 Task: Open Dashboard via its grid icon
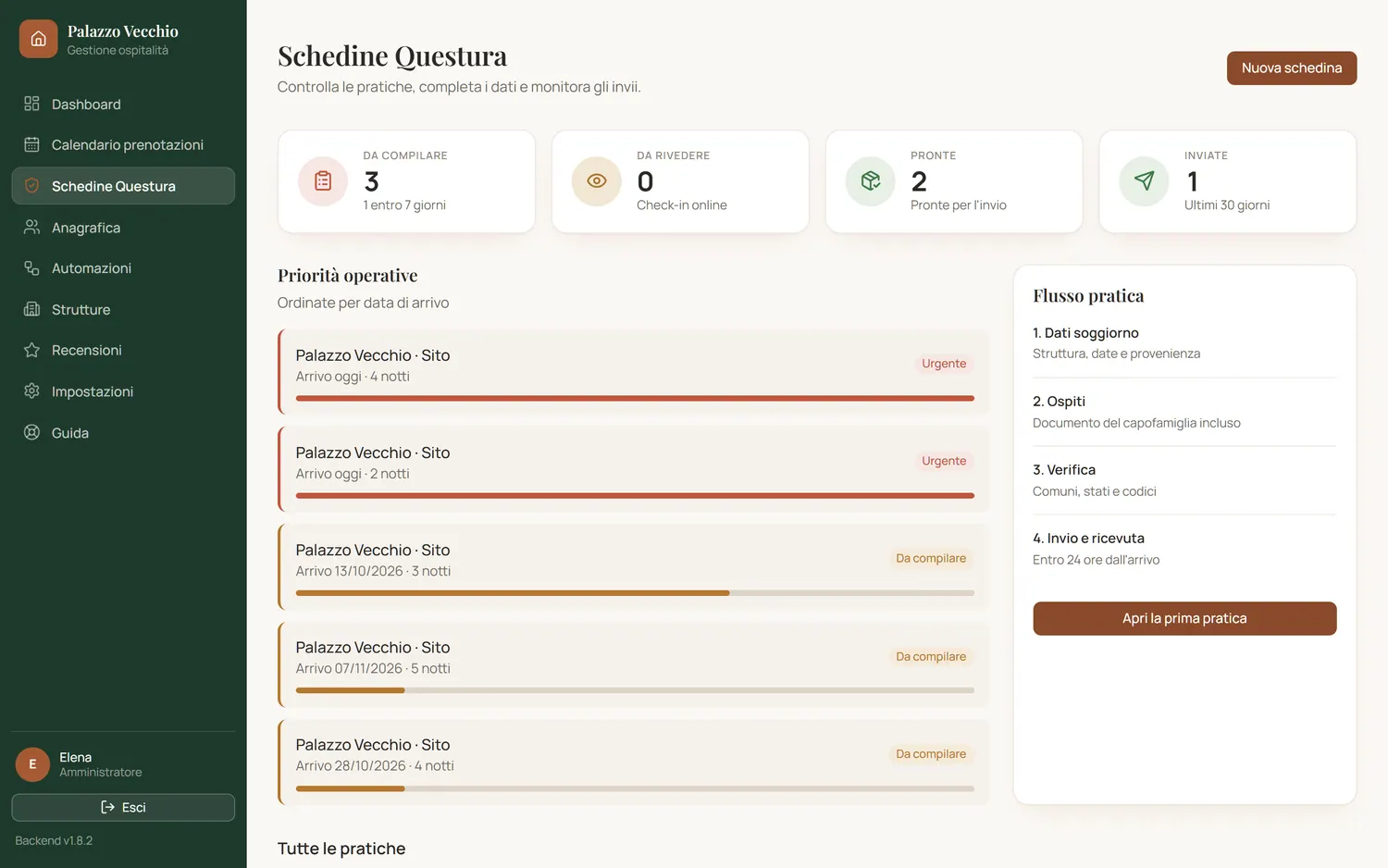point(31,104)
